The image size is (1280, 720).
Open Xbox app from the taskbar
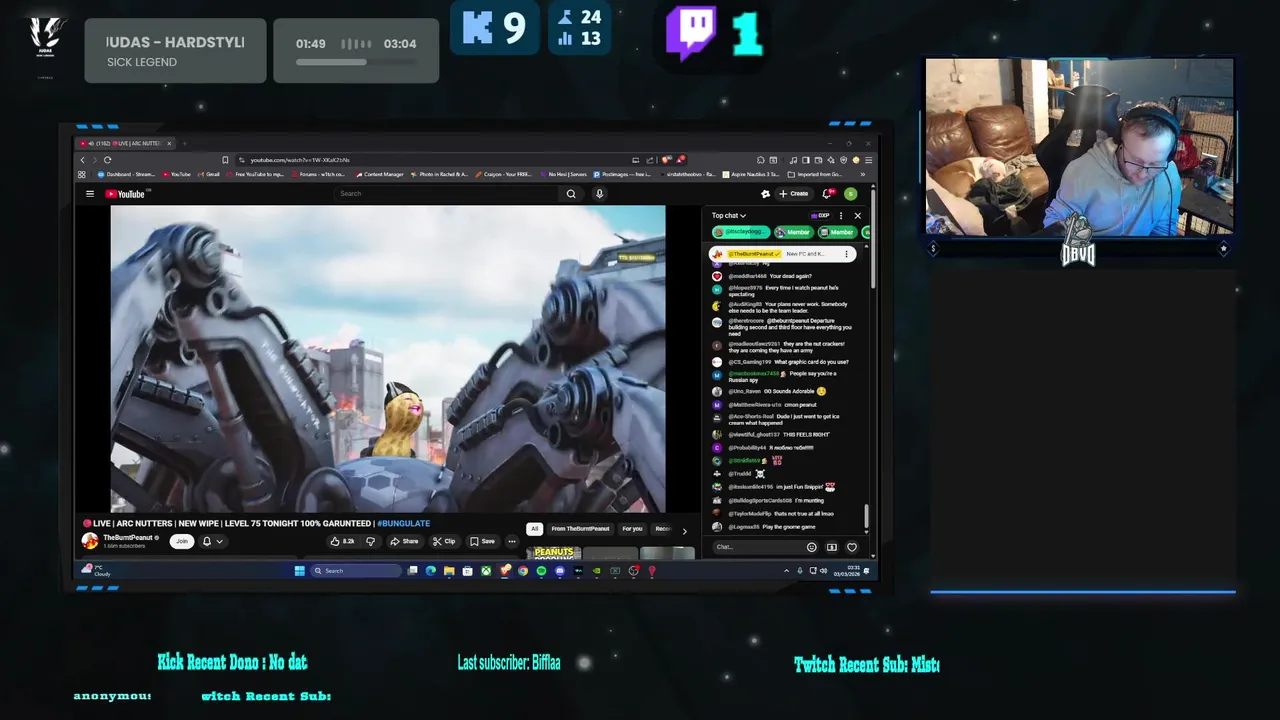pyautogui.click(x=486, y=571)
